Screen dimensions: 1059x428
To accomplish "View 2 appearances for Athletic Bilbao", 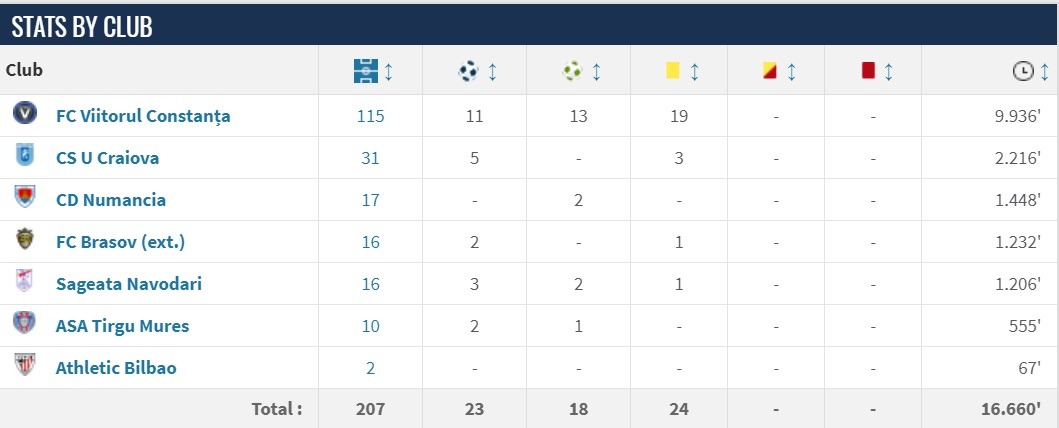I will click(370, 368).
